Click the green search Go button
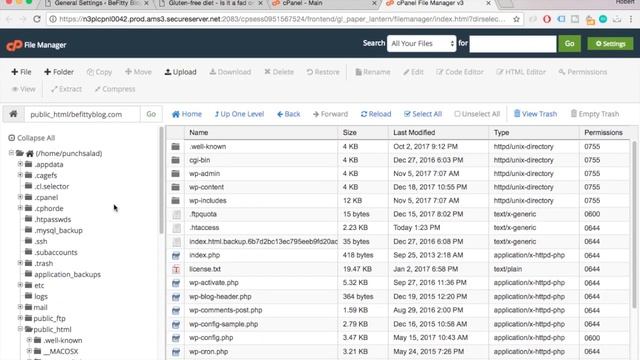The width and height of the screenshot is (640, 360). 569,44
